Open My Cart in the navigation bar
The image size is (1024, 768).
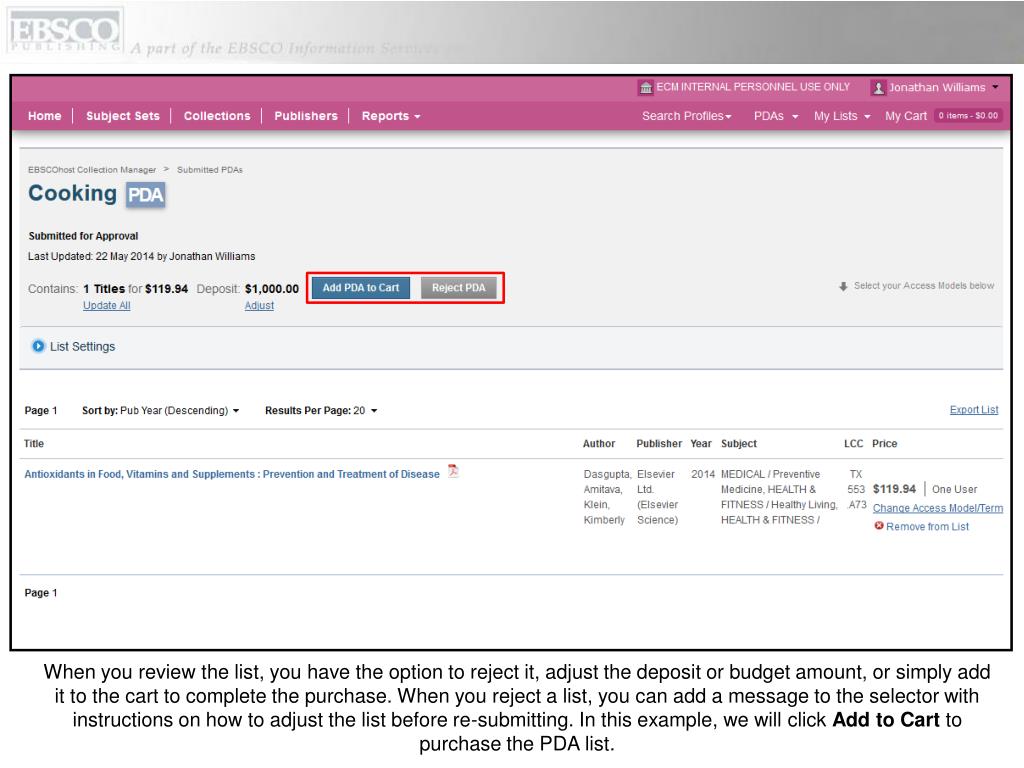click(x=906, y=116)
